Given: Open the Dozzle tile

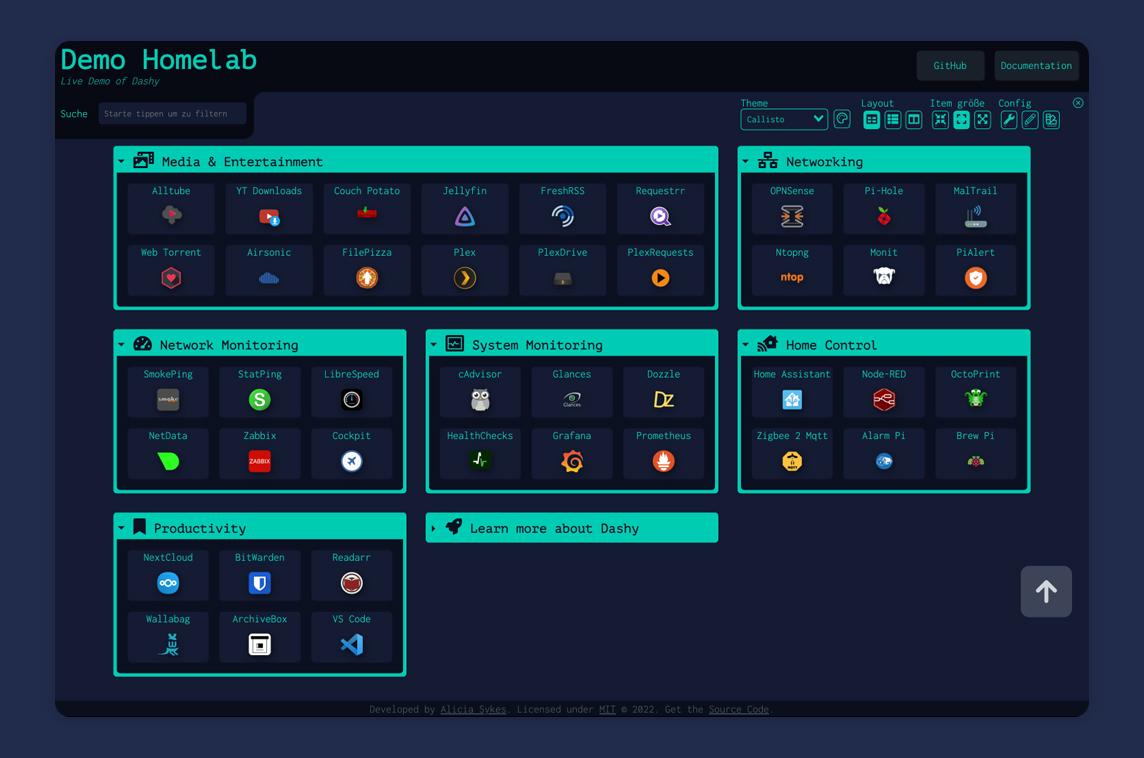Looking at the screenshot, I should click(x=663, y=391).
